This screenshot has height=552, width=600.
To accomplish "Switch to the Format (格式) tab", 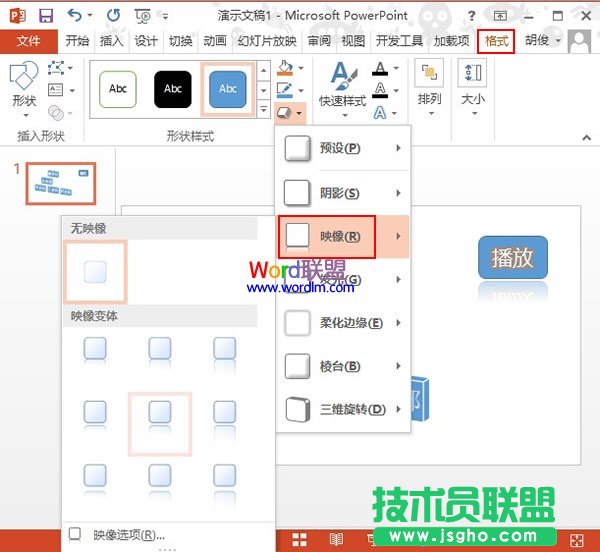I will click(x=496, y=41).
